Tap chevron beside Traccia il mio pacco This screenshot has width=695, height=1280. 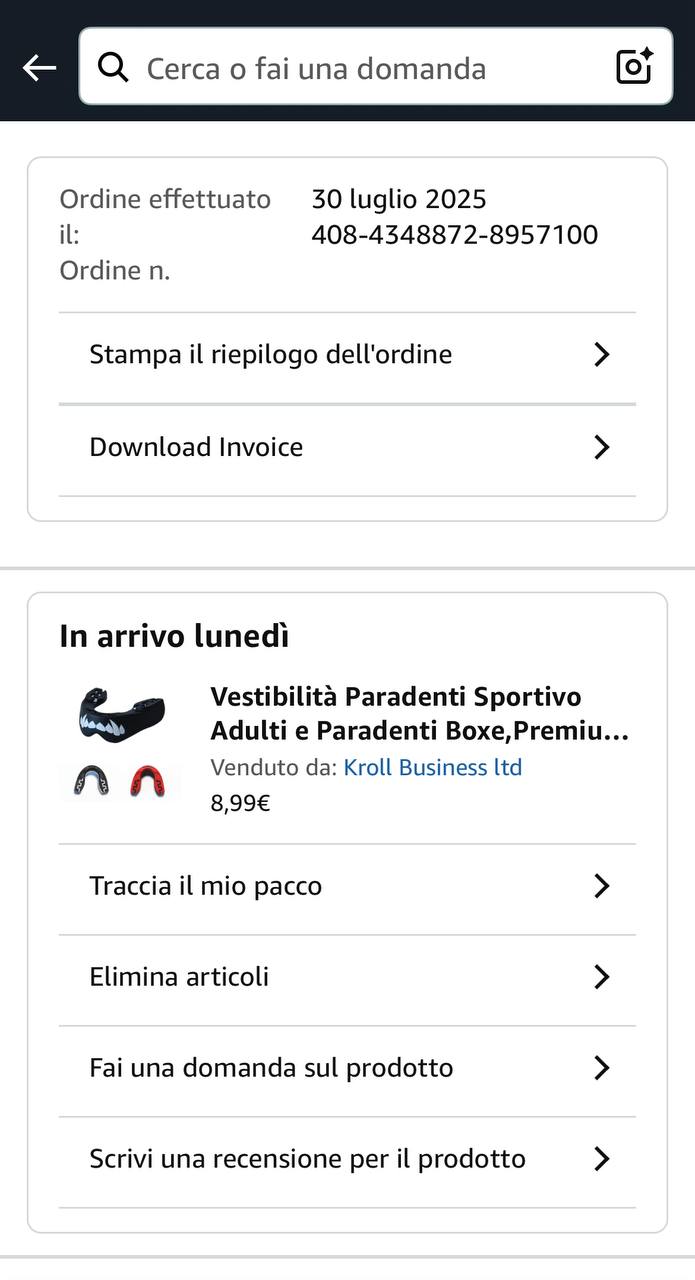pyautogui.click(x=601, y=886)
